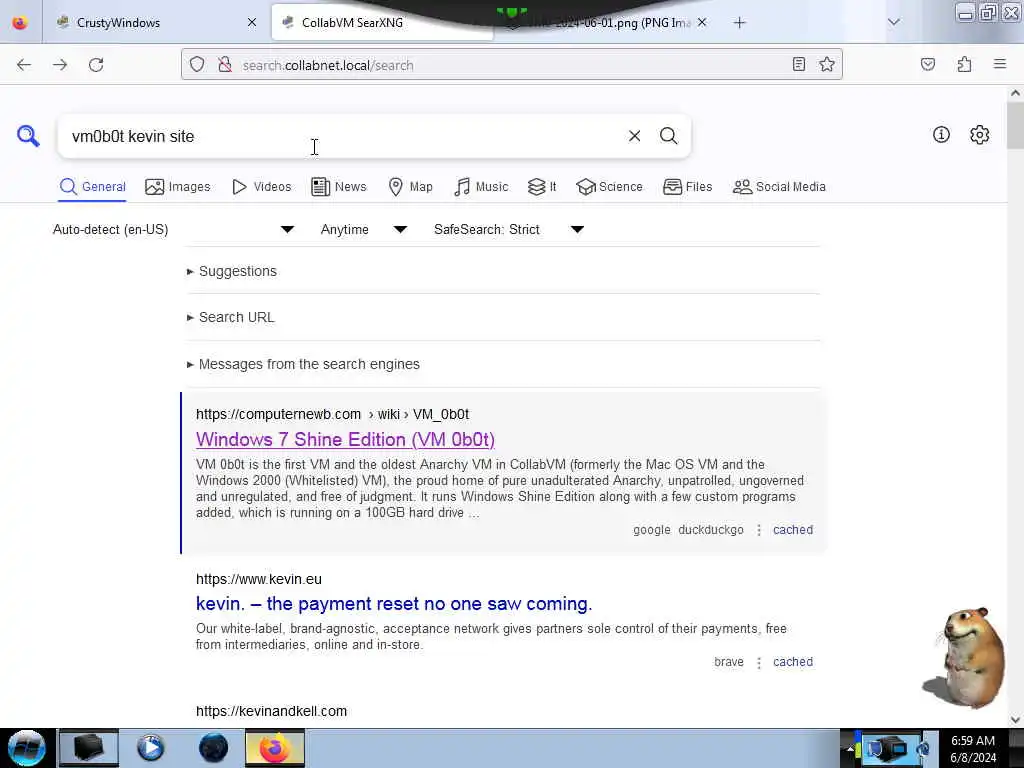Close the PNG image tab

pyautogui.click(x=702, y=22)
